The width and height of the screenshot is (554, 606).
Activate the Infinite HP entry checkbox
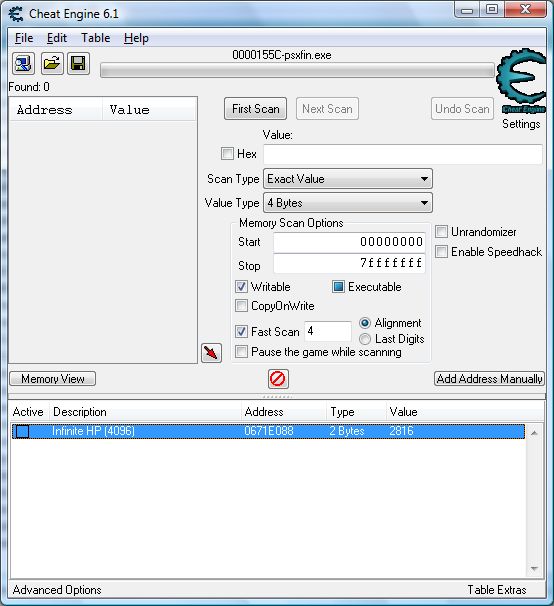click(22, 431)
